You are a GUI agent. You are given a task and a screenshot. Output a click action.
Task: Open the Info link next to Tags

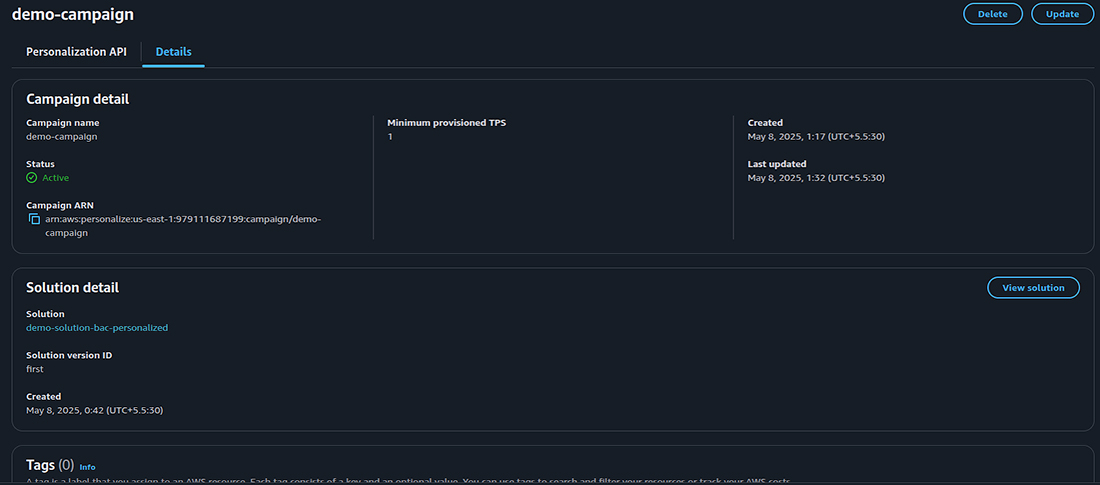point(88,467)
